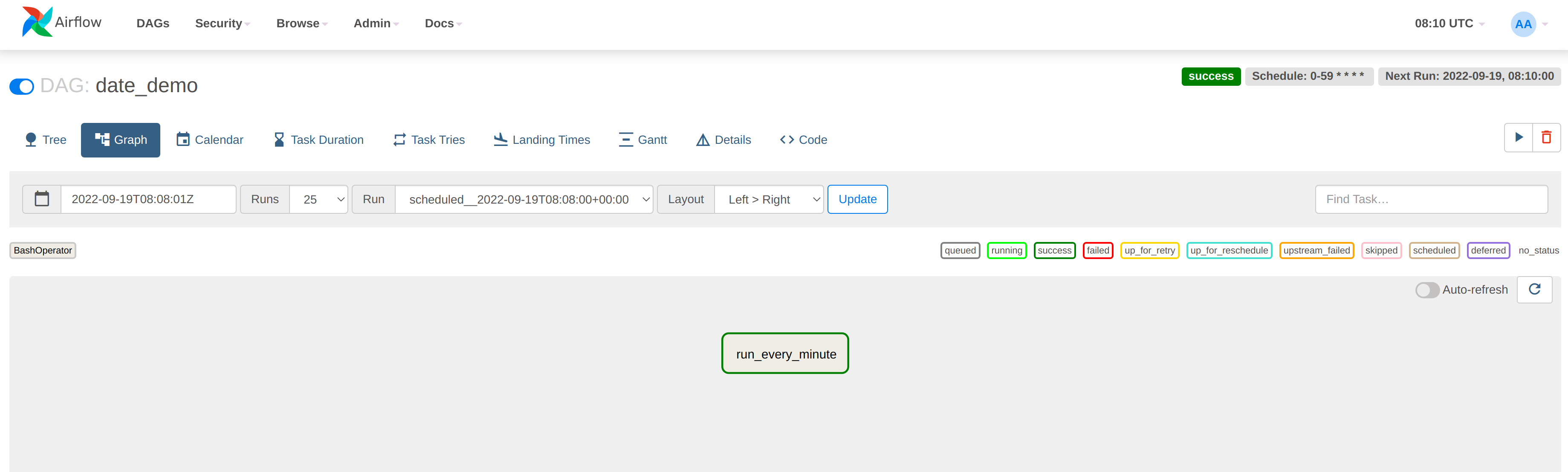Expand the Runs count dropdown
The width and height of the screenshot is (1568, 472).
[x=318, y=199]
